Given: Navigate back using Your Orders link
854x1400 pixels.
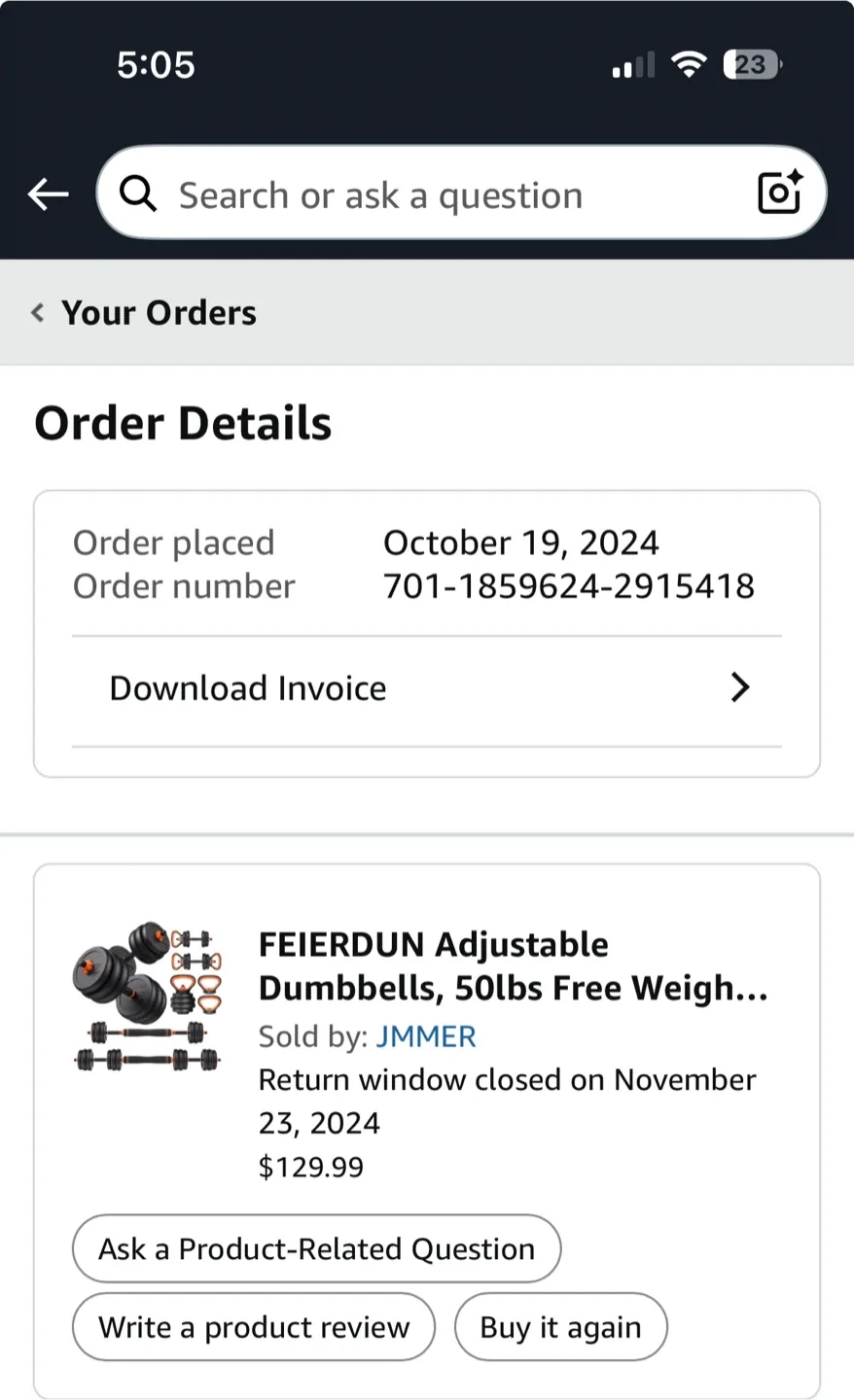Looking at the screenshot, I should tap(159, 313).
